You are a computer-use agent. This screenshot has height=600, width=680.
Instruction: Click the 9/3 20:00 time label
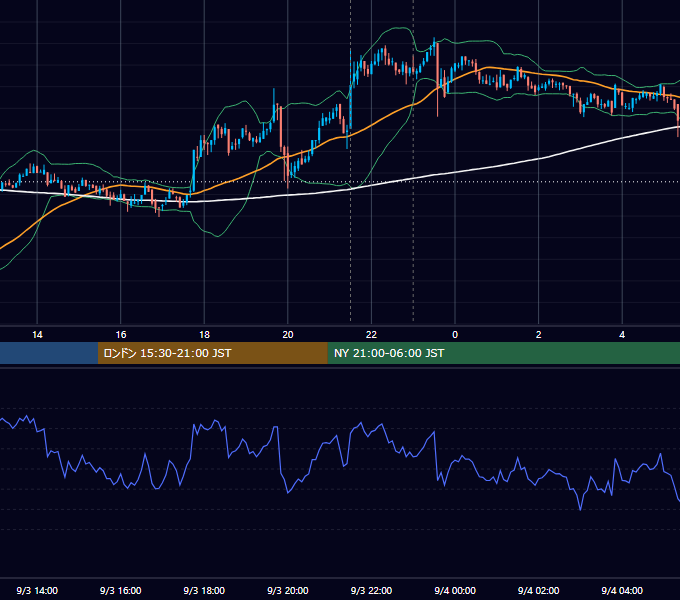(x=288, y=590)
